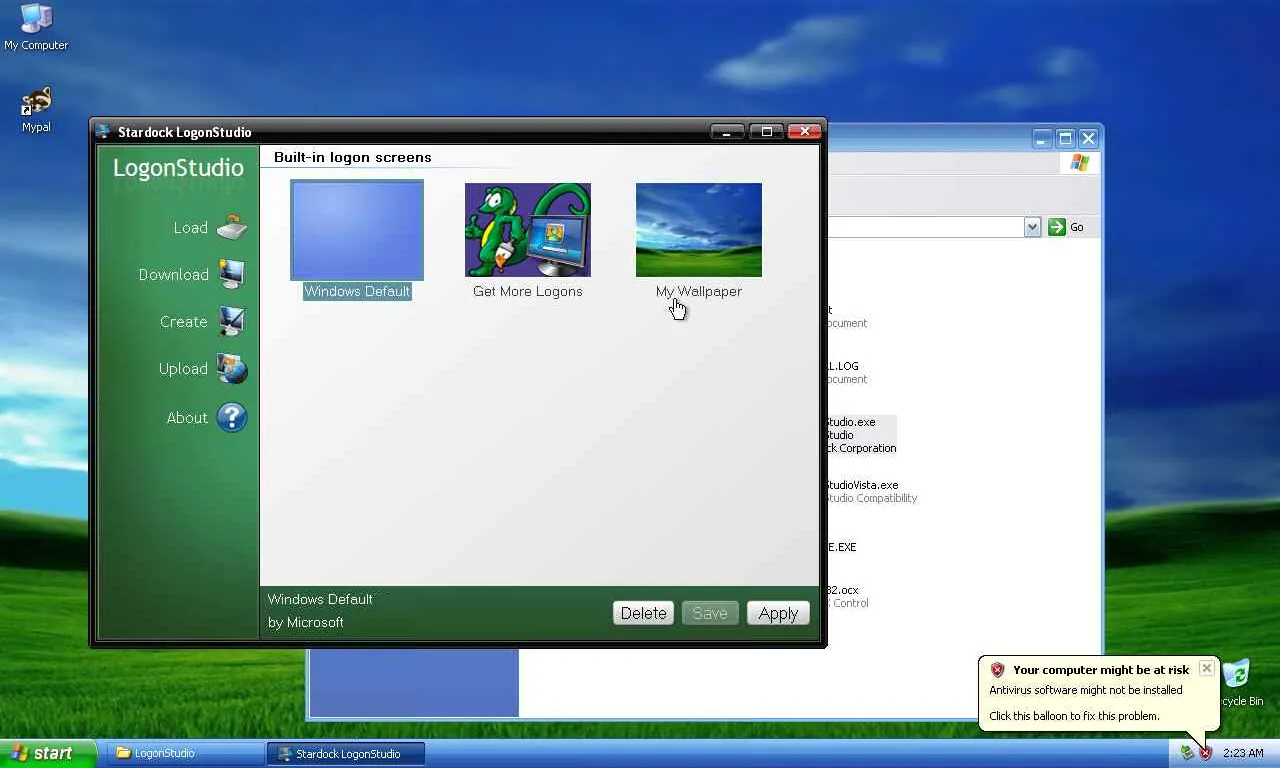Maximize the Stardock LogonStudio window

click(766, 131)
